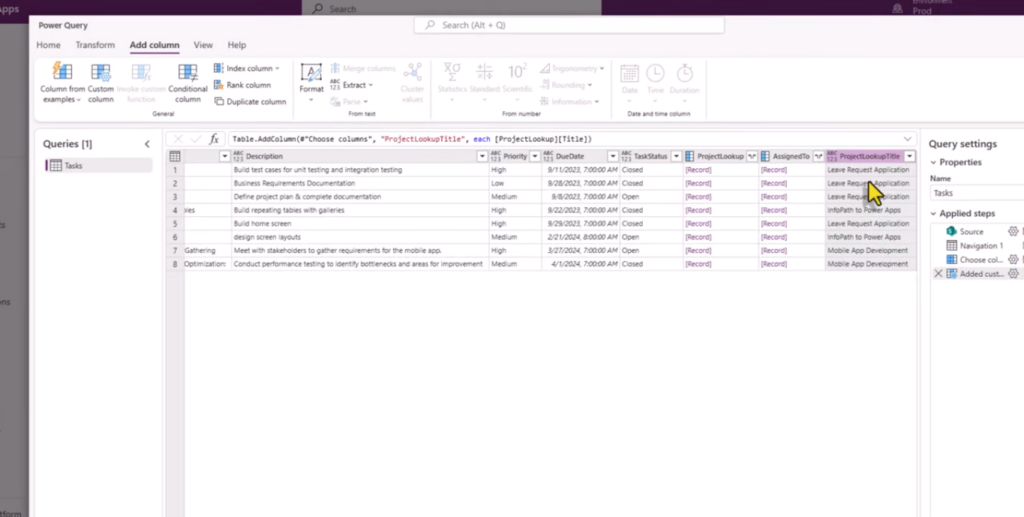This screenshot has height=517, width=1024.
Task: Click Column from examples icon
Action: coord(62,71)
